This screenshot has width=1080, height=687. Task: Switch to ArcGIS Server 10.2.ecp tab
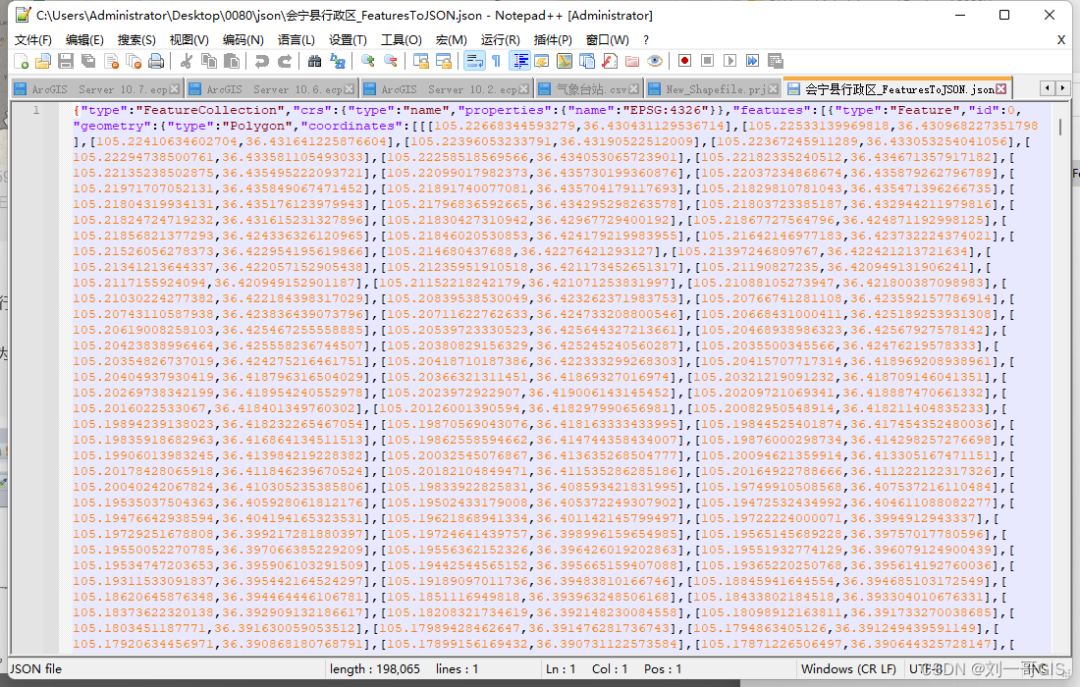446,89
